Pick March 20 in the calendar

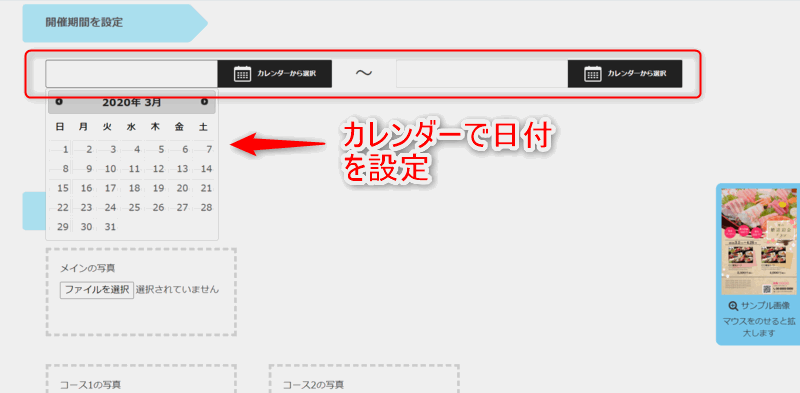point(181,188)
